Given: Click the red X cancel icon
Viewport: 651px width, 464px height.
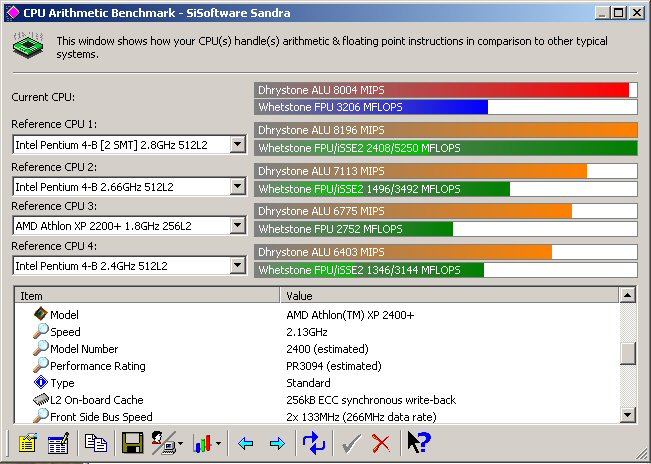Looking at the screenshot, I should pyautogui.click(x=381, y=443).
